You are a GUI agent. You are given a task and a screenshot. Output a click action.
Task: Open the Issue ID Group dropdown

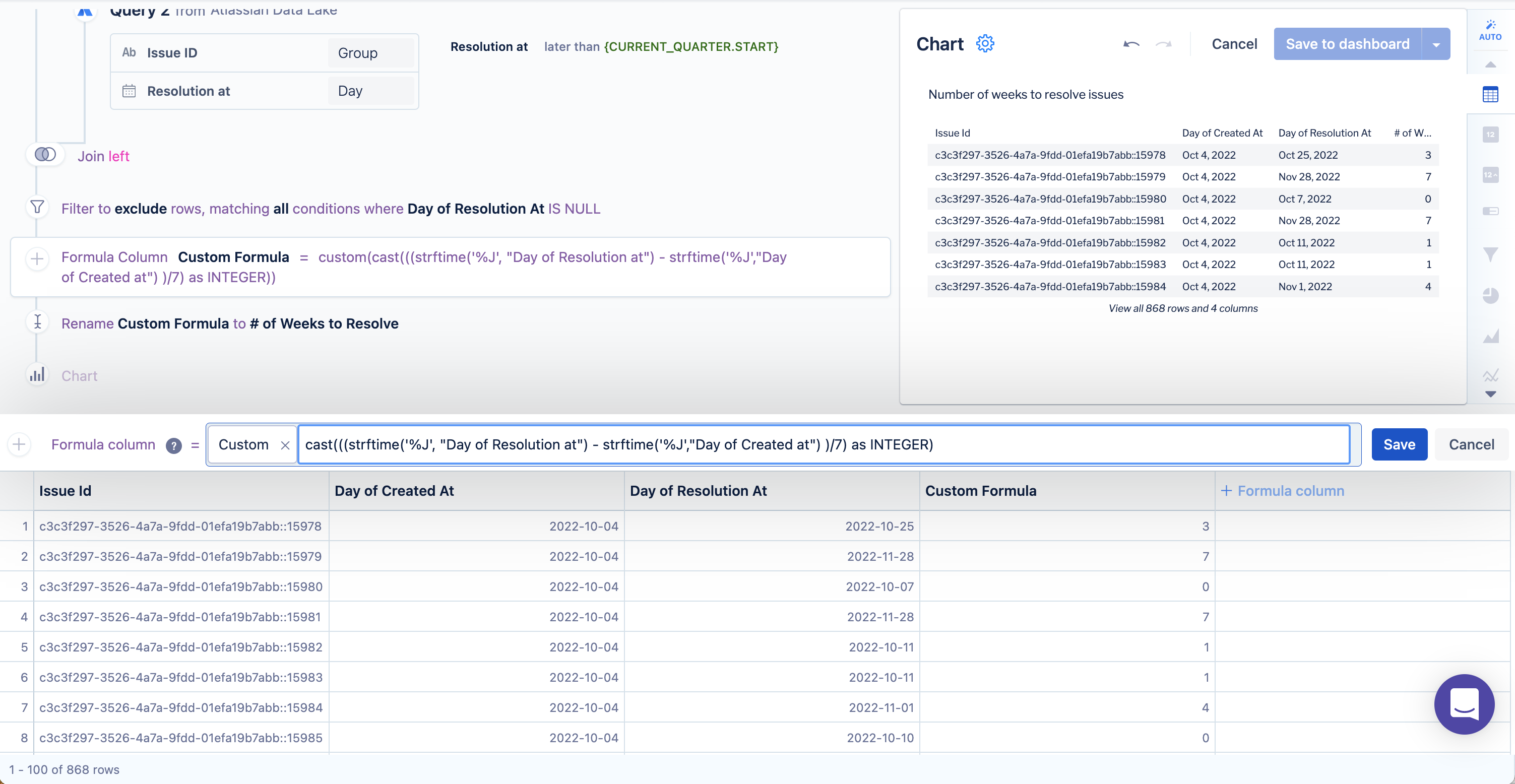tap(370, 53)
